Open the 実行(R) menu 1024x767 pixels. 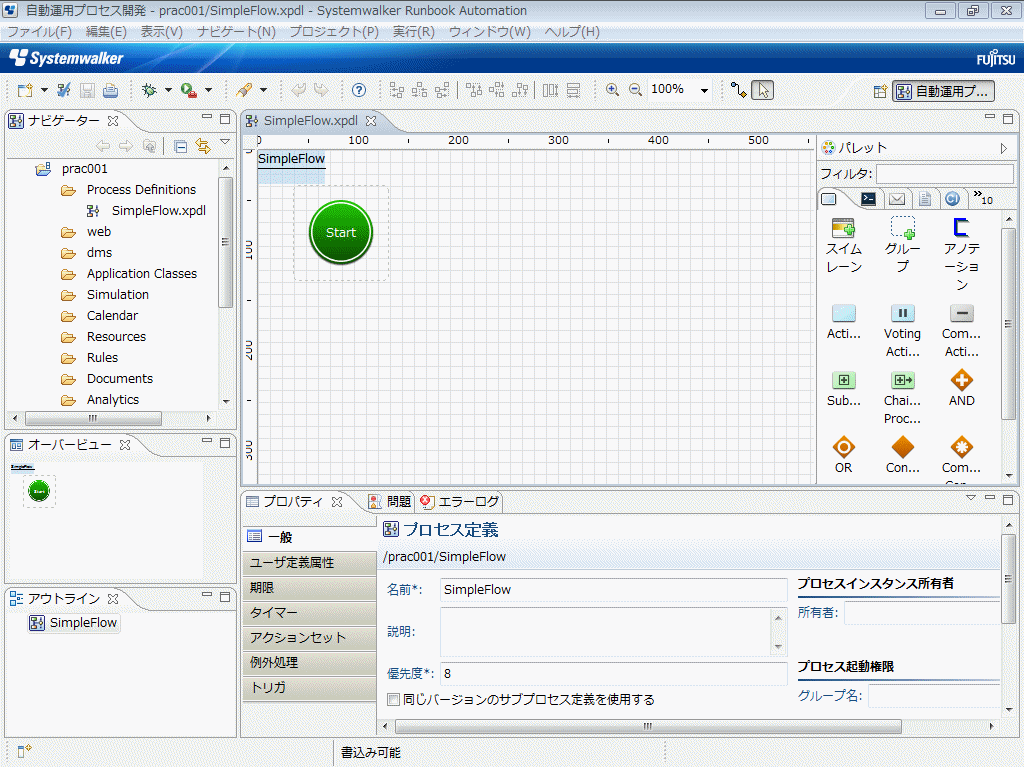point(414,32)
